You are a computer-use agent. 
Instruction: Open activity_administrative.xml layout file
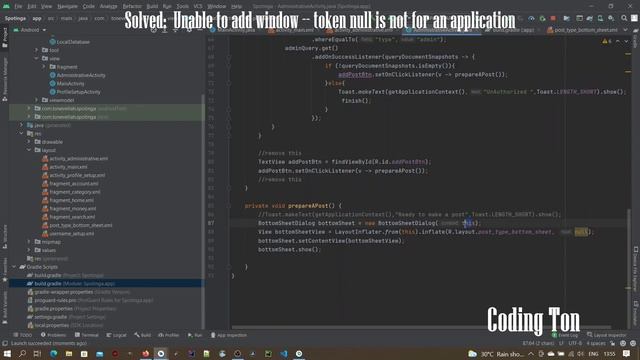(75, 158)
